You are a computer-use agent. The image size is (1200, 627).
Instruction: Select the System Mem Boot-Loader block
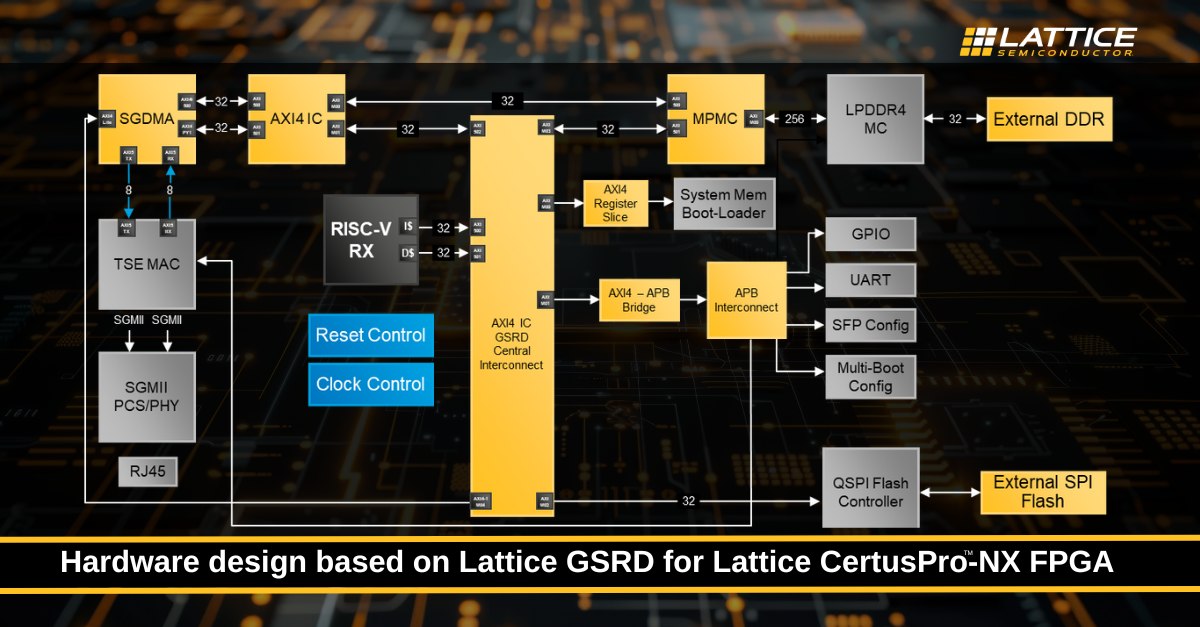coord(724,204)
